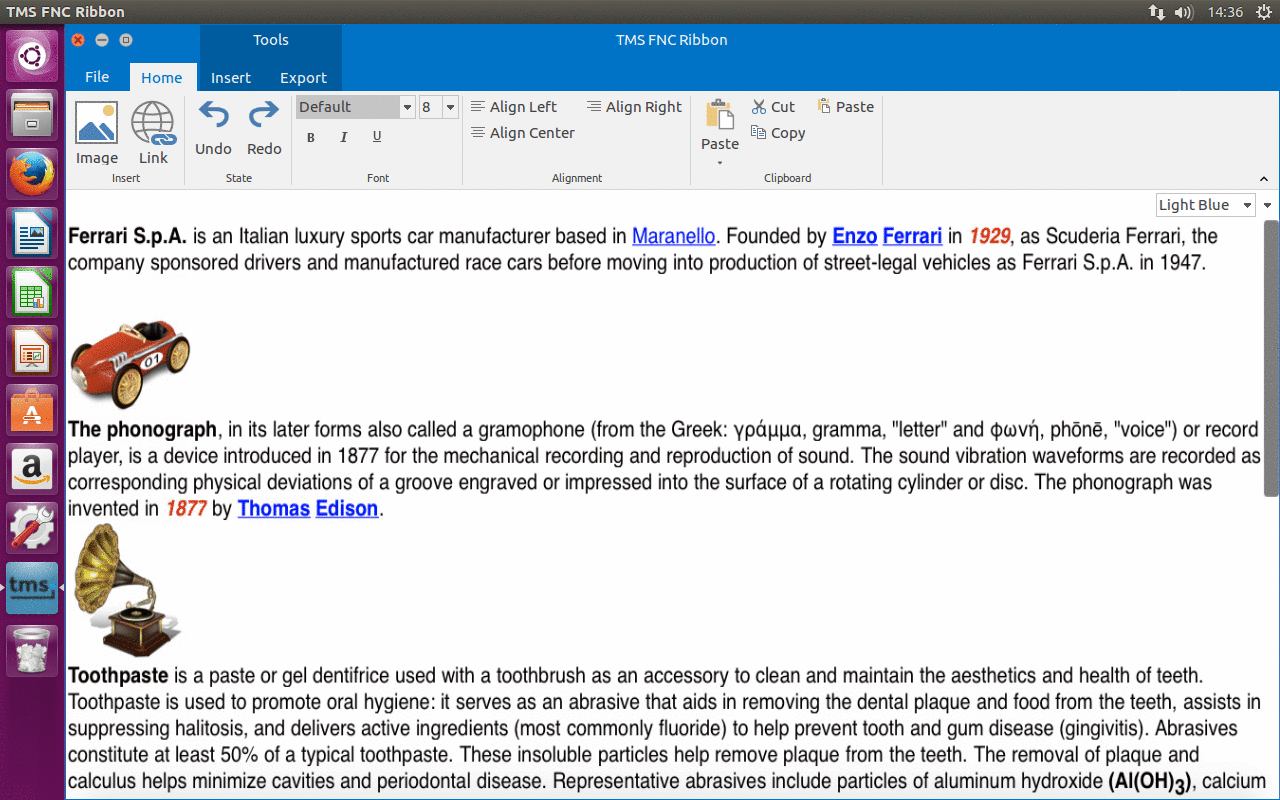Open the Amazon launcher icon
The height and width of the screenshot is (800, 1280).
(x=32, y=469)
